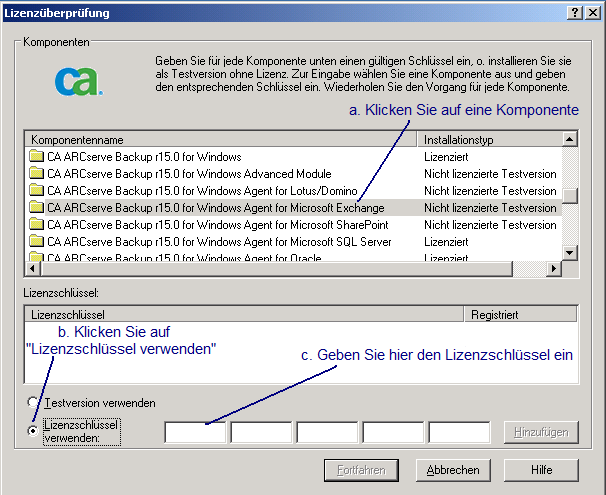Select the 'Agent for Lotus/Domino' component text
This screenshot has width=606, height=495.
coord(202,191)
